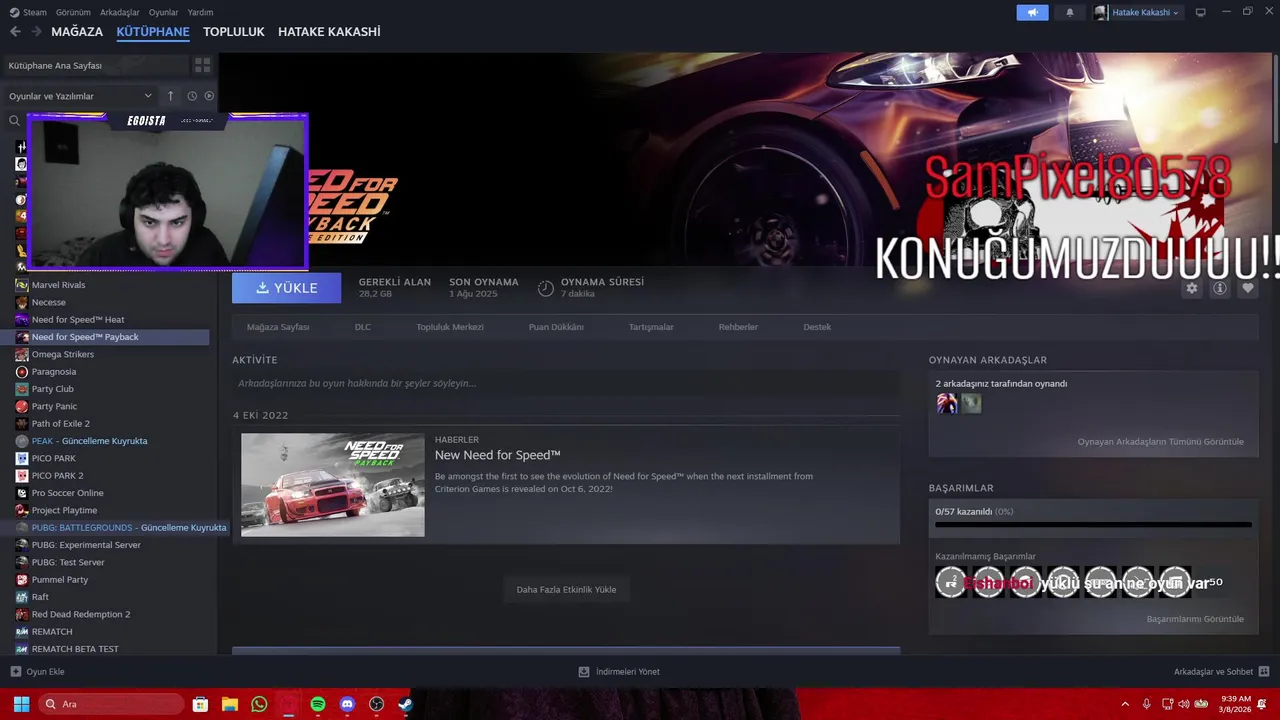Click the recent activity clock filter icon

[x=192, y=96]
